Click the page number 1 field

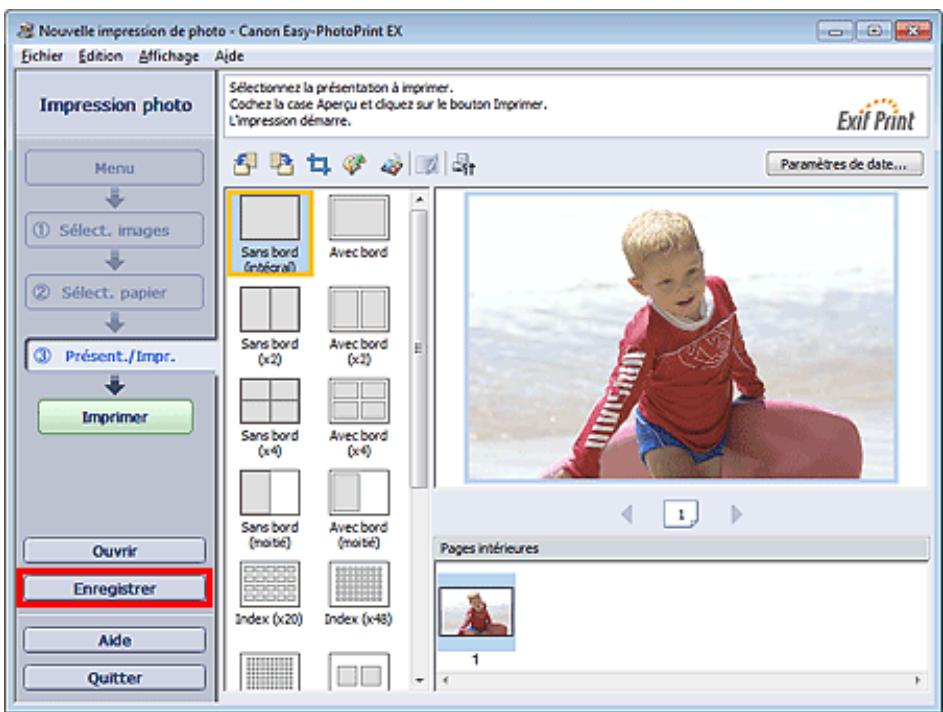(681, 514)
